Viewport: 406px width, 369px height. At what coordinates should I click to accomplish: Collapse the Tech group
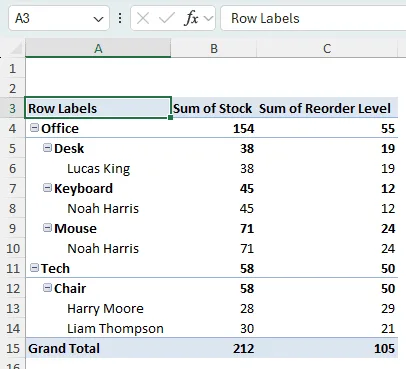[34, 268]
